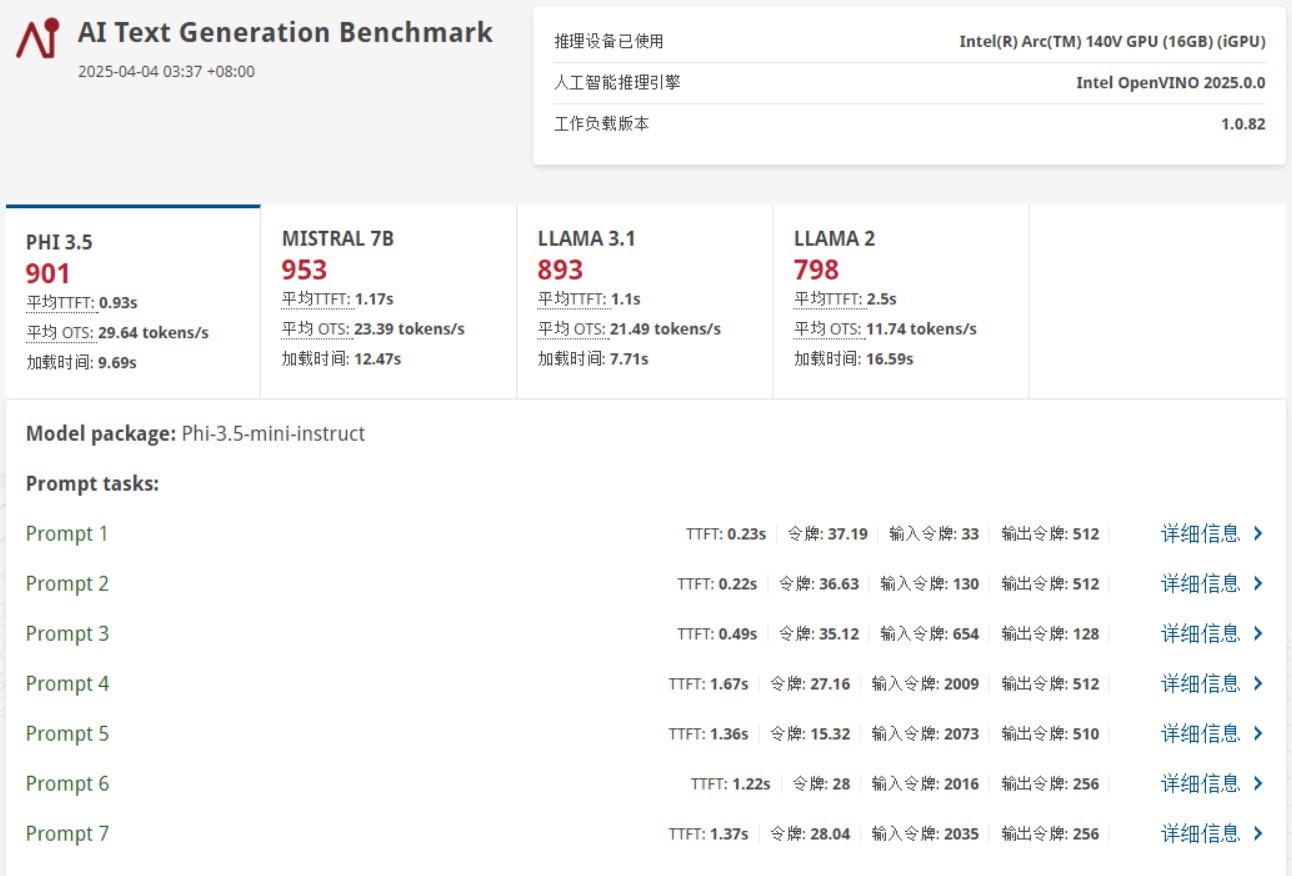The width and height of the screenshot is (1292, 876).
Task: Click 平均TTFT 2.5s under LLAMA 2
Action: coord(845,299)
